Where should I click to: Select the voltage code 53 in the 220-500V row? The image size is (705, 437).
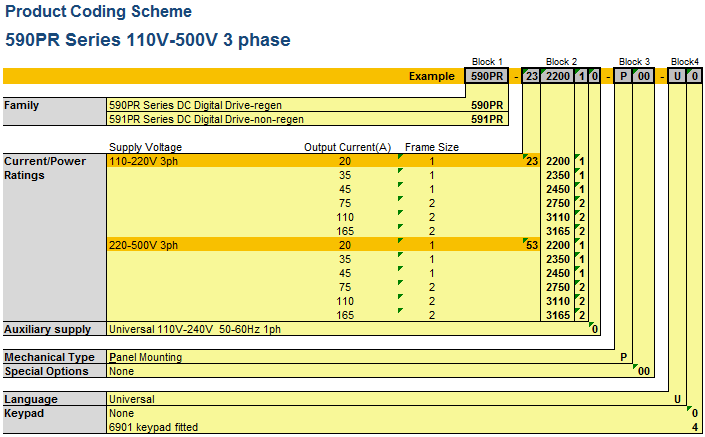pyautogui.click(x=532, y=245)
